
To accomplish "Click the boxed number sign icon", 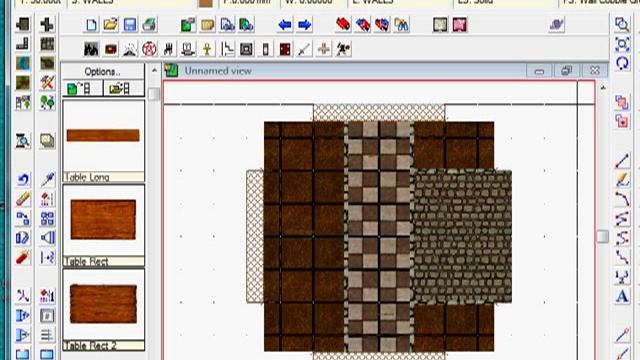I will pos(47,316).
